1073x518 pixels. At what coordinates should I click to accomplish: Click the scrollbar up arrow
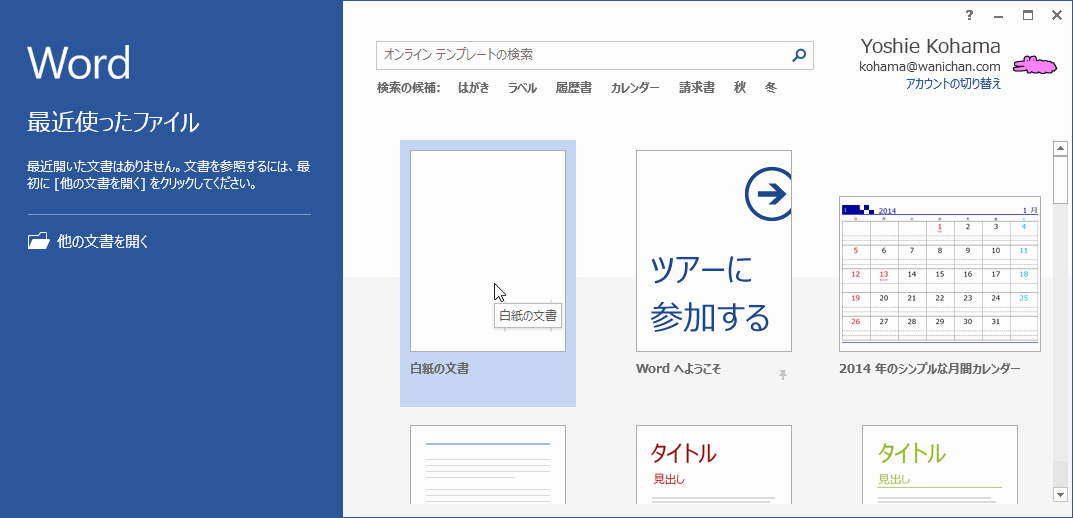click(x=1060, y=148)
